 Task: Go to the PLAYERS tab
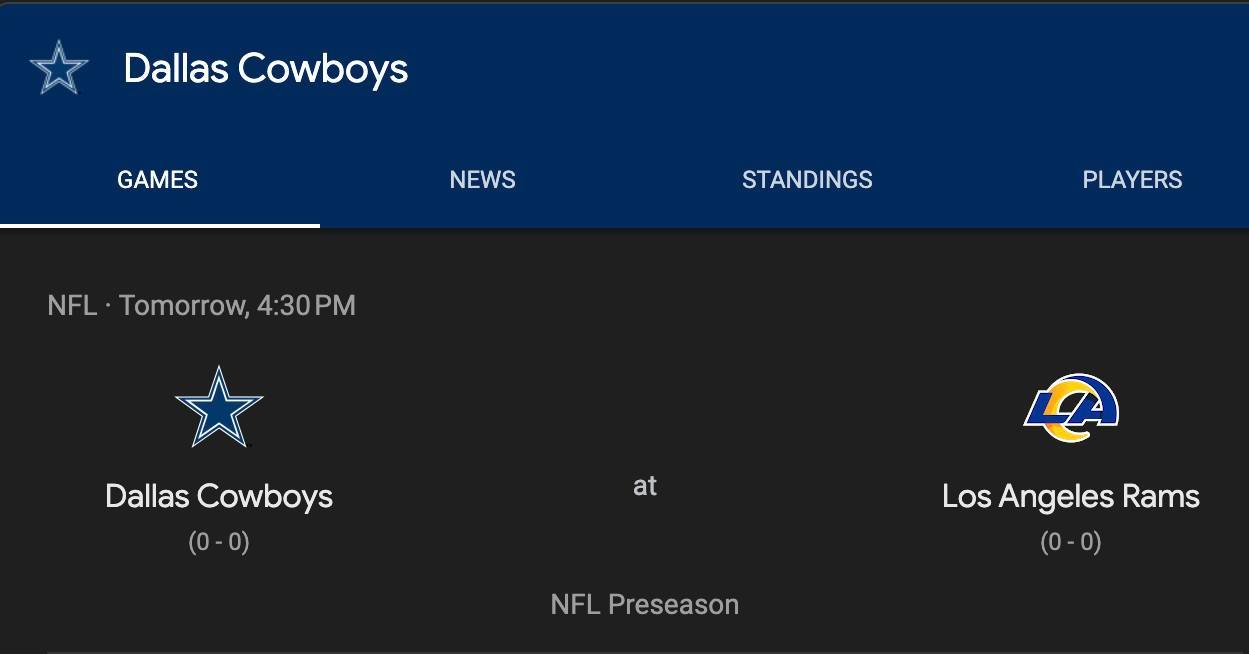click(1132, 180)
